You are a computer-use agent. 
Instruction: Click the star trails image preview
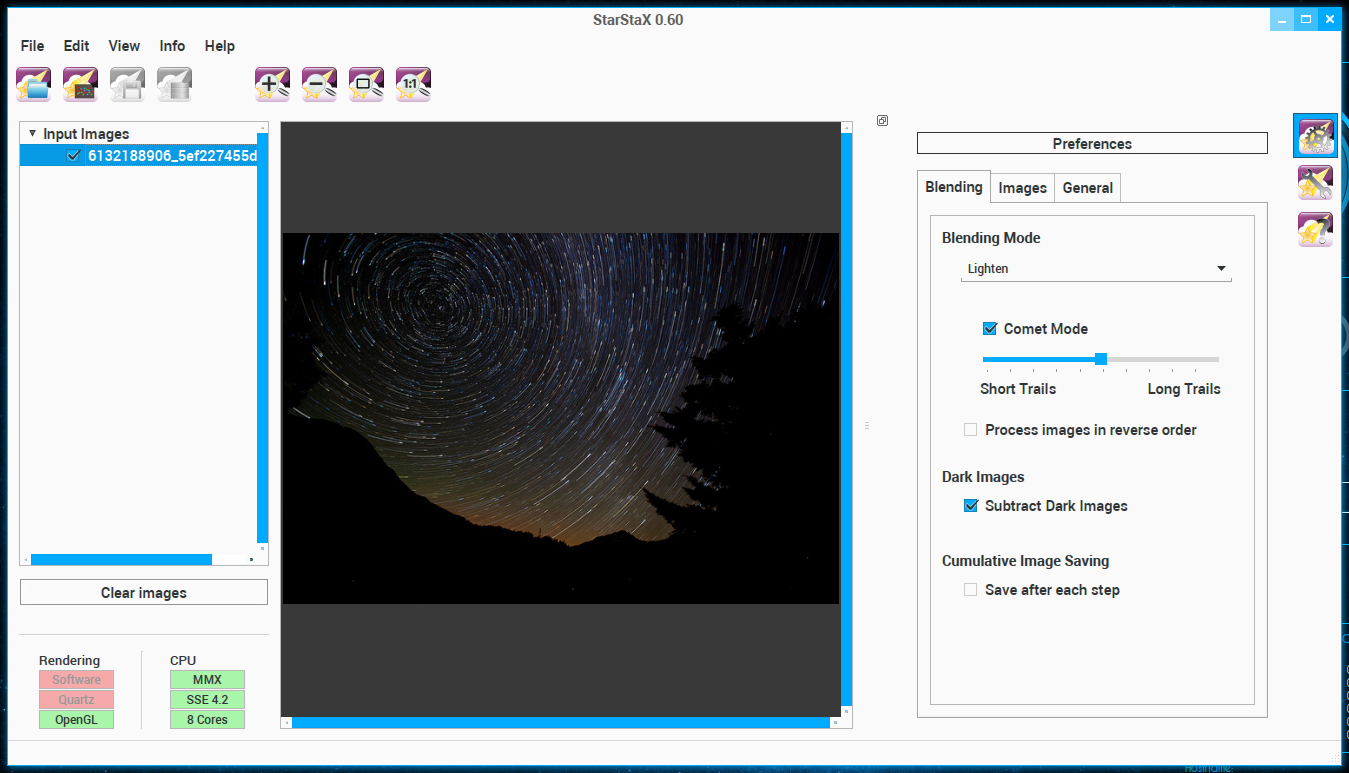pyautogui.click(x=561, y=418)
